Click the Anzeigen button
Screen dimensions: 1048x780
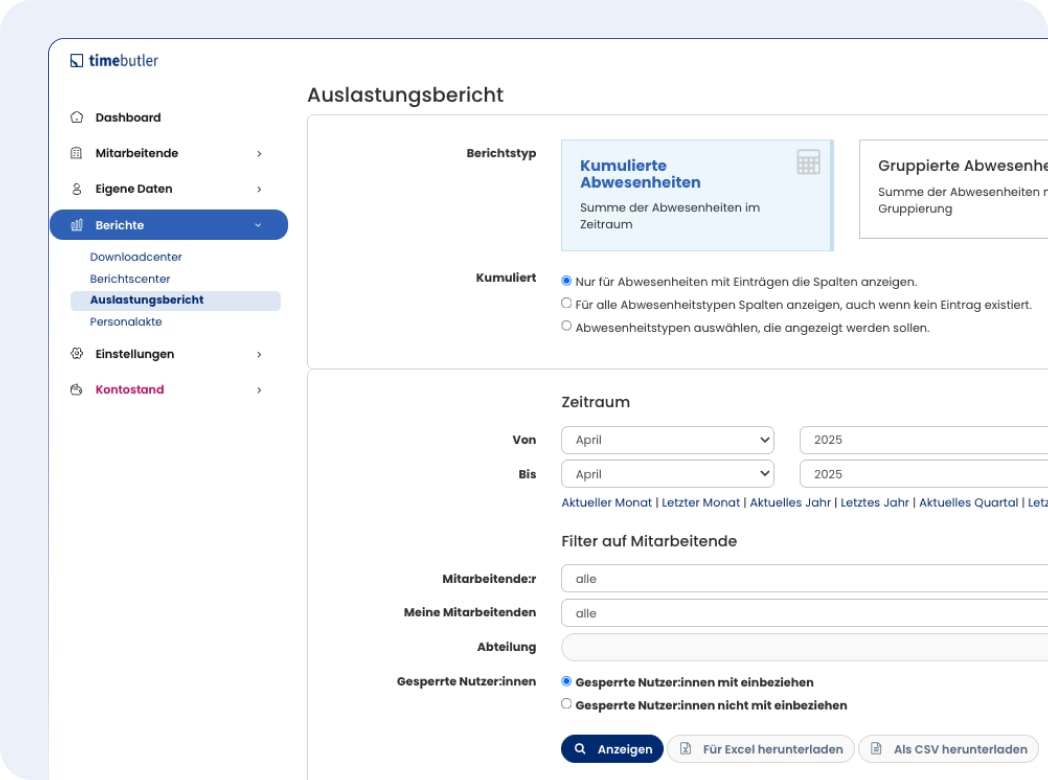click(x=611, y=749)
